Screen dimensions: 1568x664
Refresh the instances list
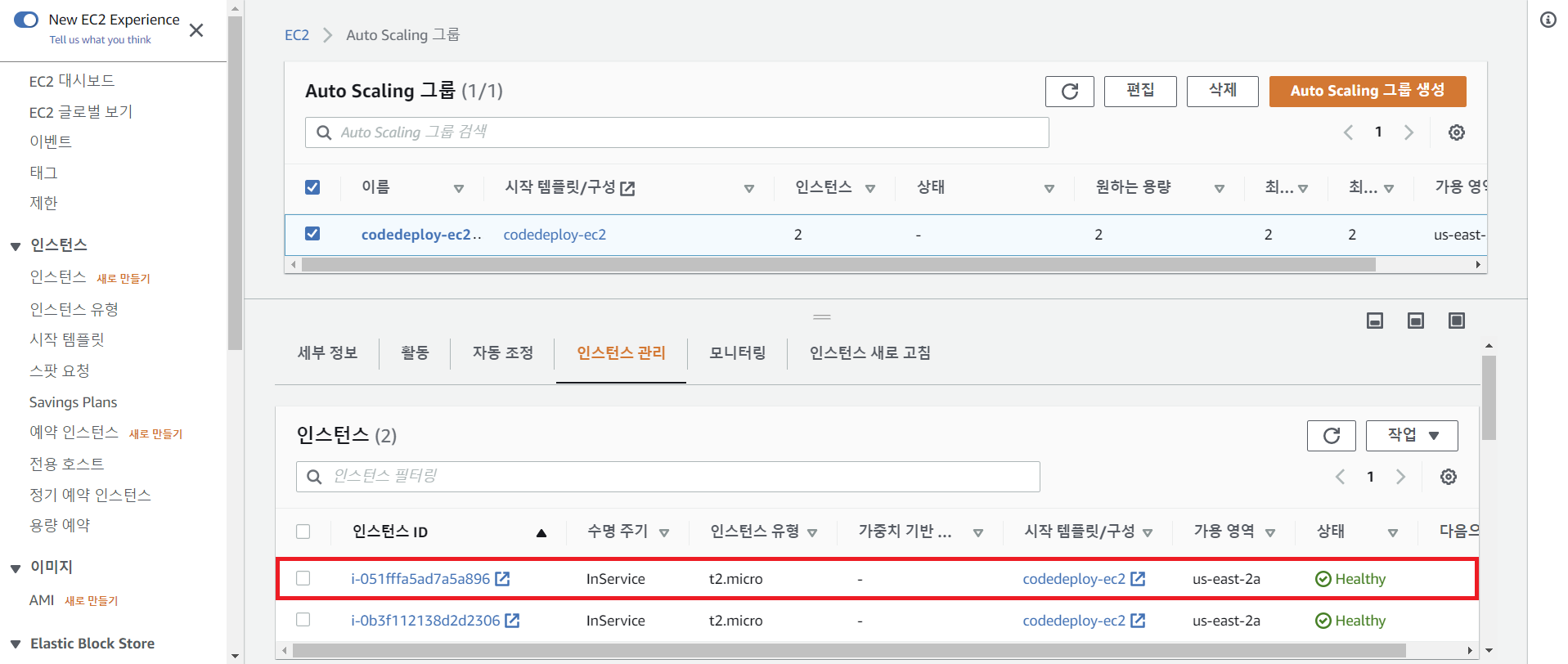point(1331,436)
